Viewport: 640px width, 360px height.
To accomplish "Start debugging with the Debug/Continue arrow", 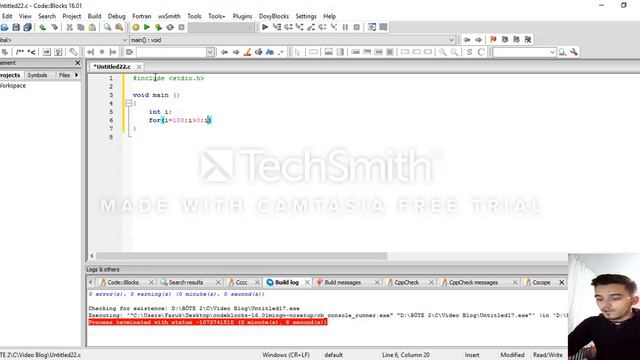I will coord(265,27).
